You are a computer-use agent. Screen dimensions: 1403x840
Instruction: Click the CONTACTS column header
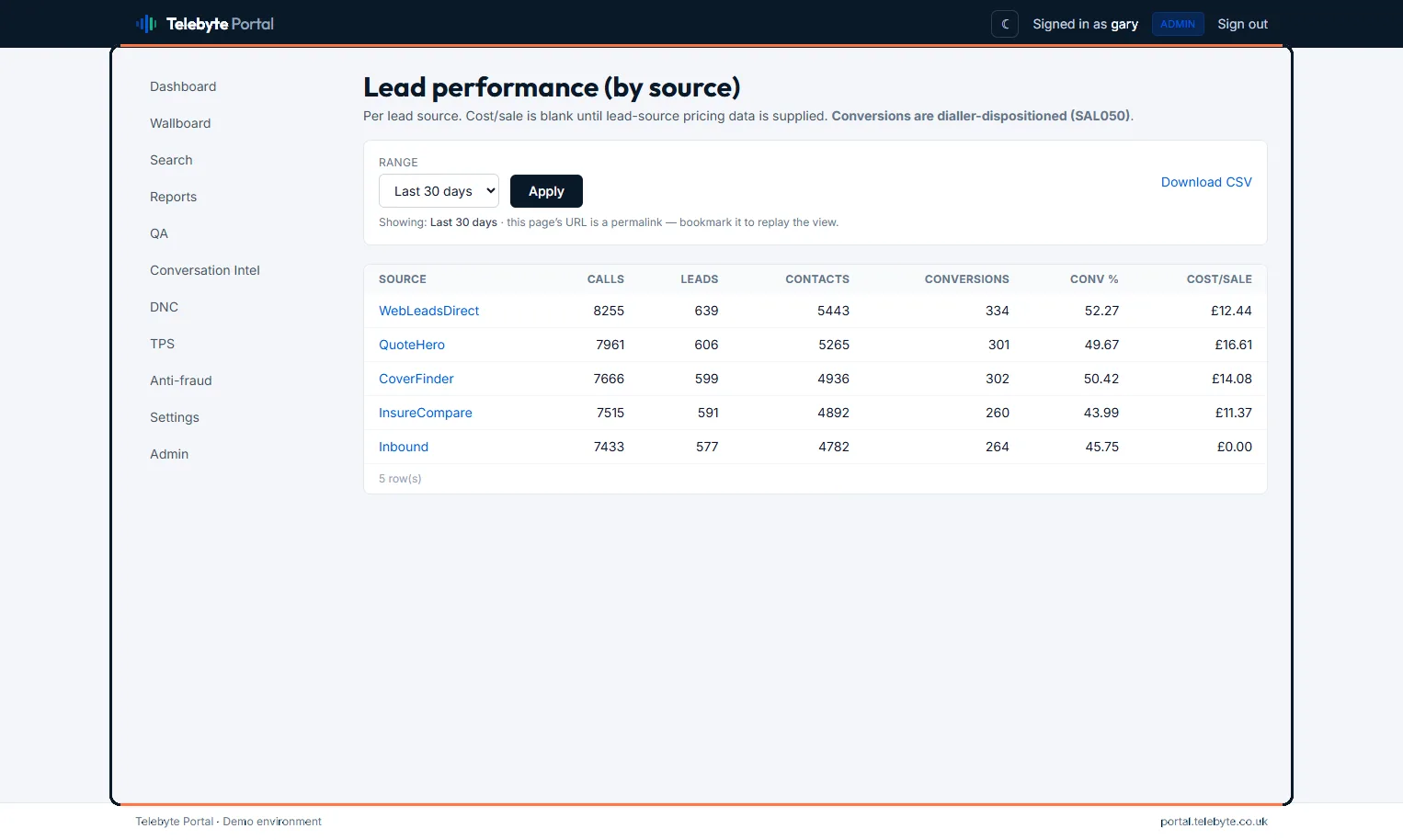click(x=817, y=279)
